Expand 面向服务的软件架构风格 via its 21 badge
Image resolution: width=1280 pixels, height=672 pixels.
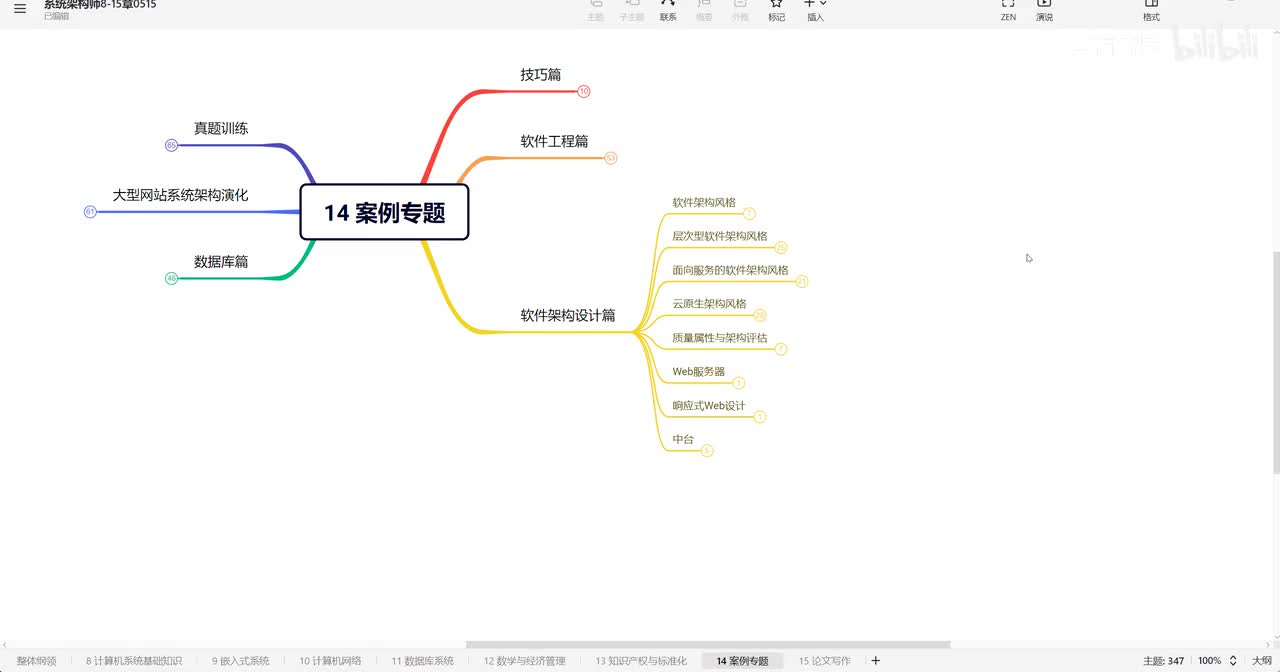click(802, 282)
